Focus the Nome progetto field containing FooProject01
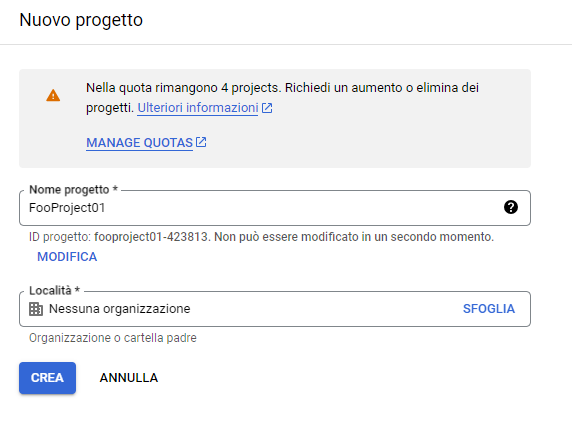The width and height of the screenshot is (572, 424). (275, 208)
